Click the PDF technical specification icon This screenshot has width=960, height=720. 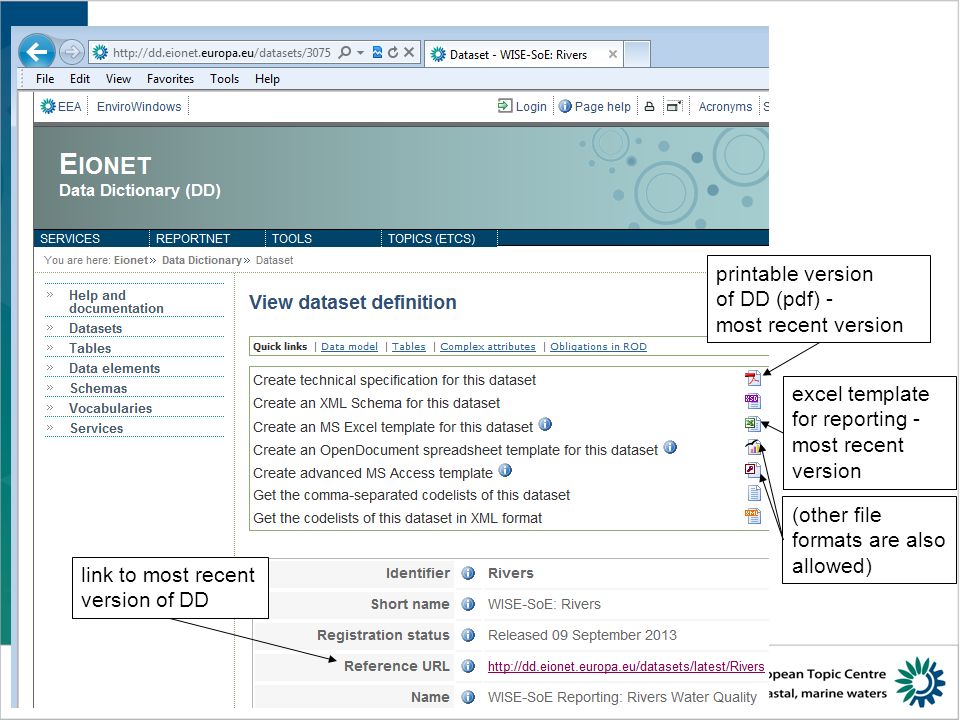click(x=752, y=378)
